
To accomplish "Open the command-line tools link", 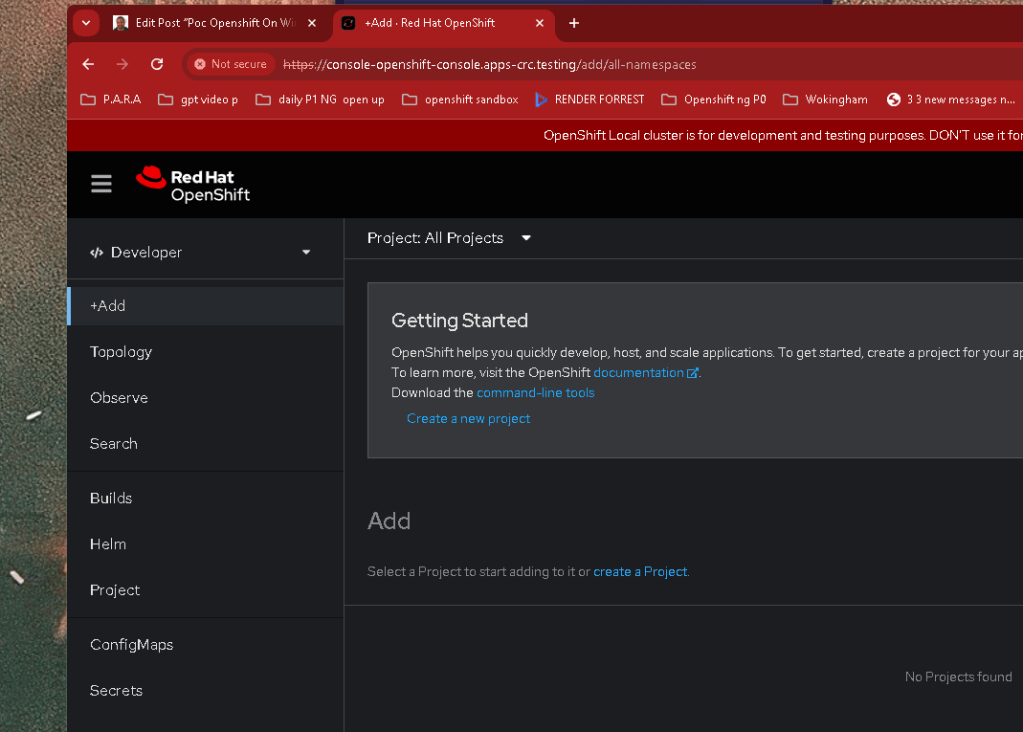I will click(535, 393).
